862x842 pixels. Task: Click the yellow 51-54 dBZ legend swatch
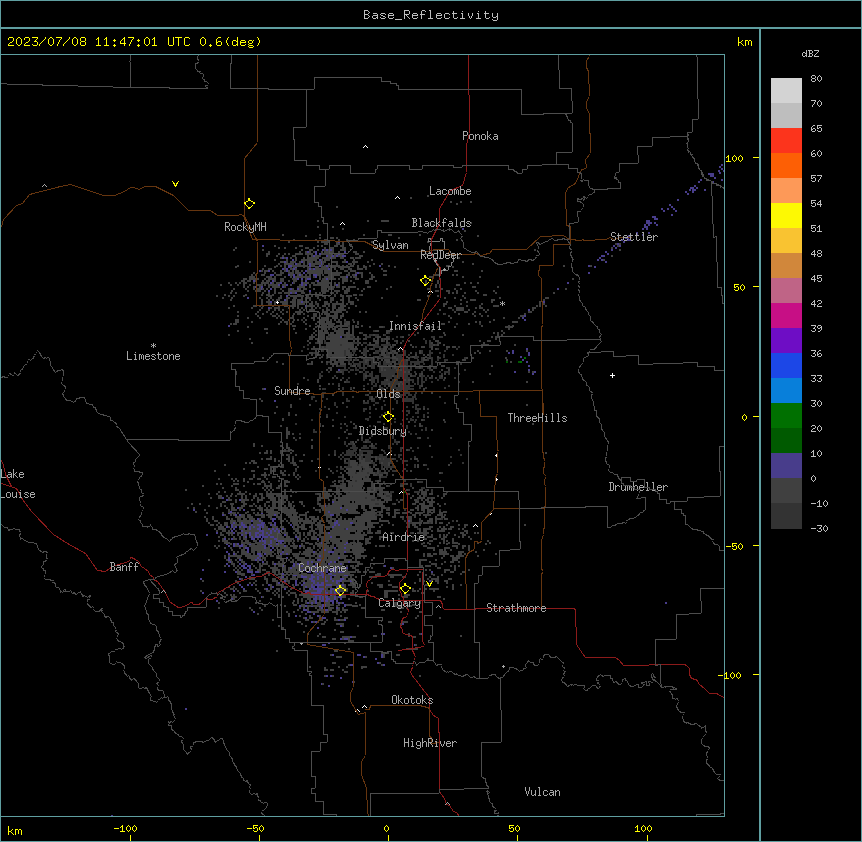[786, 215]
